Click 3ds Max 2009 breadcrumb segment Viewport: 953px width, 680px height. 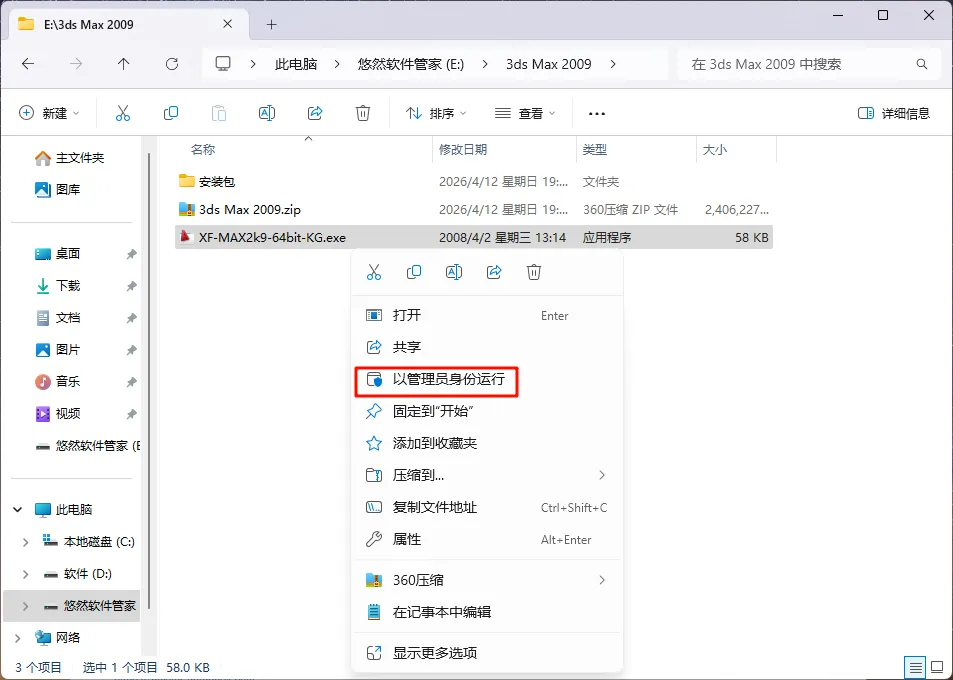[x=548, y=64]
